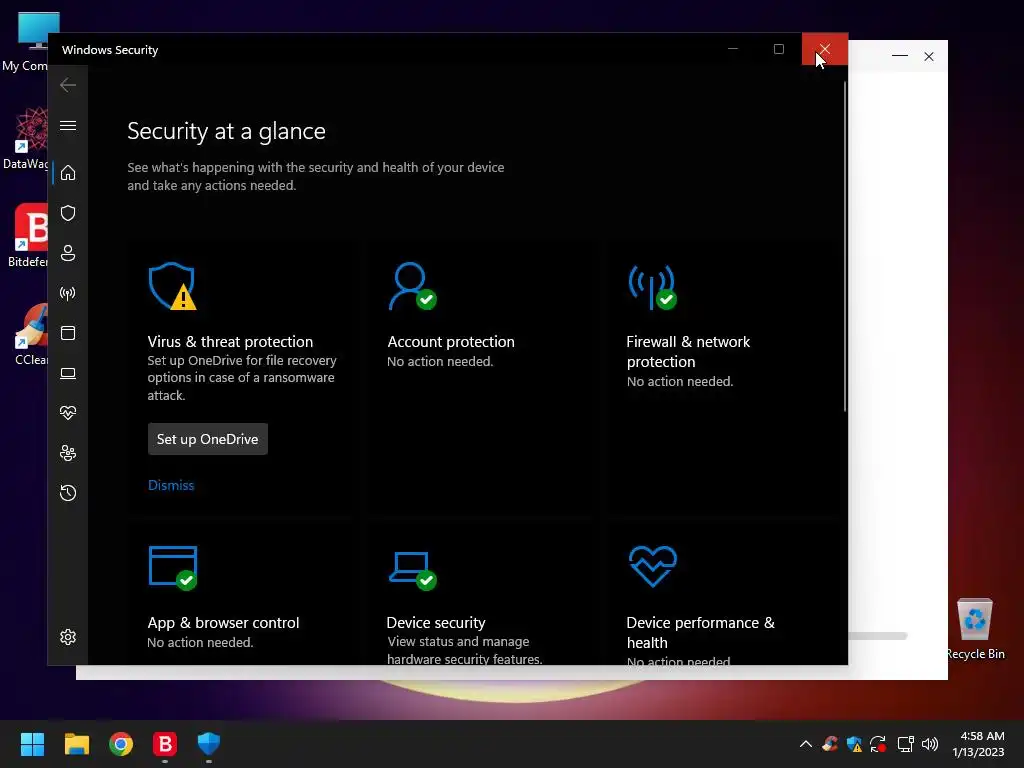Dismiss the OneDrive recommendation
1024x768 pixels.
tap(171, 485)
